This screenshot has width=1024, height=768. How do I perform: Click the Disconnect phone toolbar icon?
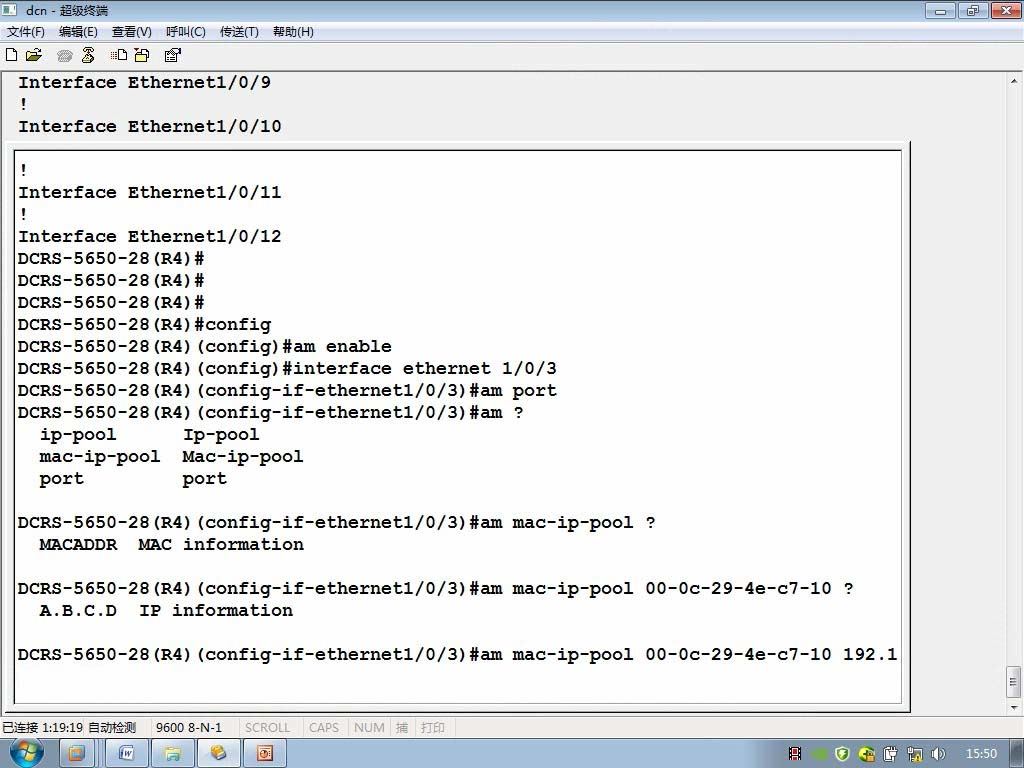pos(88,56)
